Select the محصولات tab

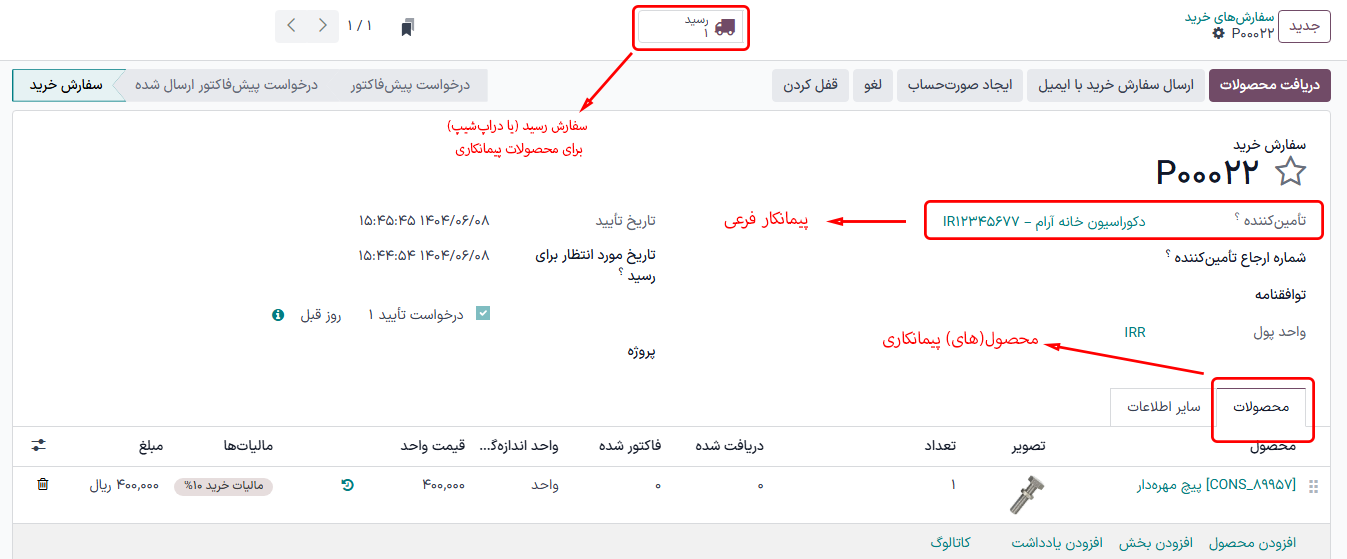1260,407
